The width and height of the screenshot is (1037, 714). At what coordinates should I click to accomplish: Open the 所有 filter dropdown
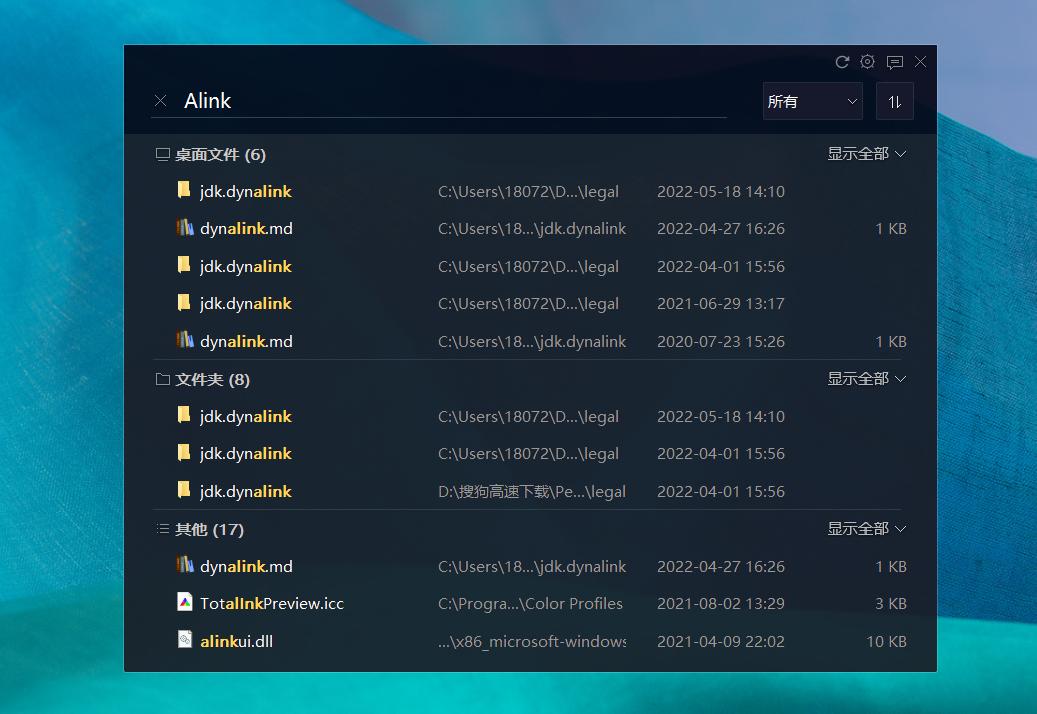click(813, 101)
